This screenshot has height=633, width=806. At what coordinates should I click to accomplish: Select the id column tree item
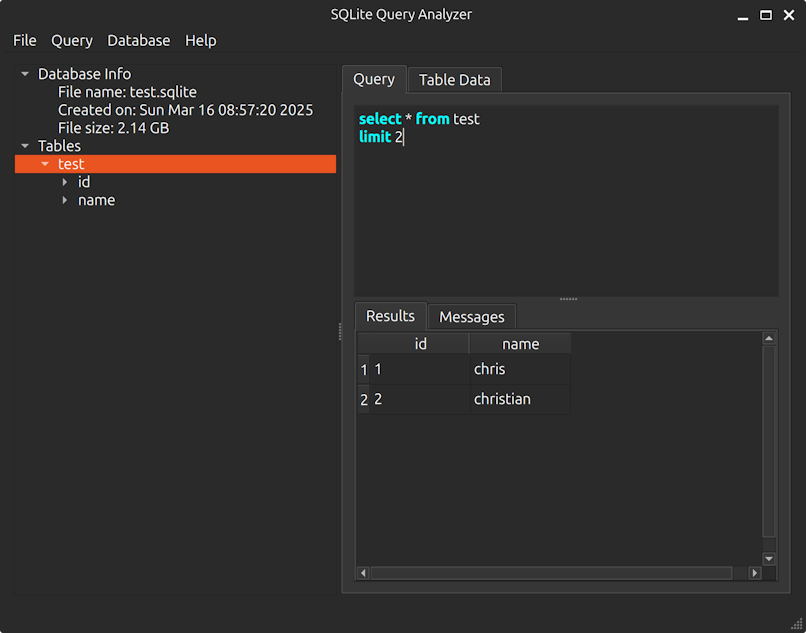[84, 182]
